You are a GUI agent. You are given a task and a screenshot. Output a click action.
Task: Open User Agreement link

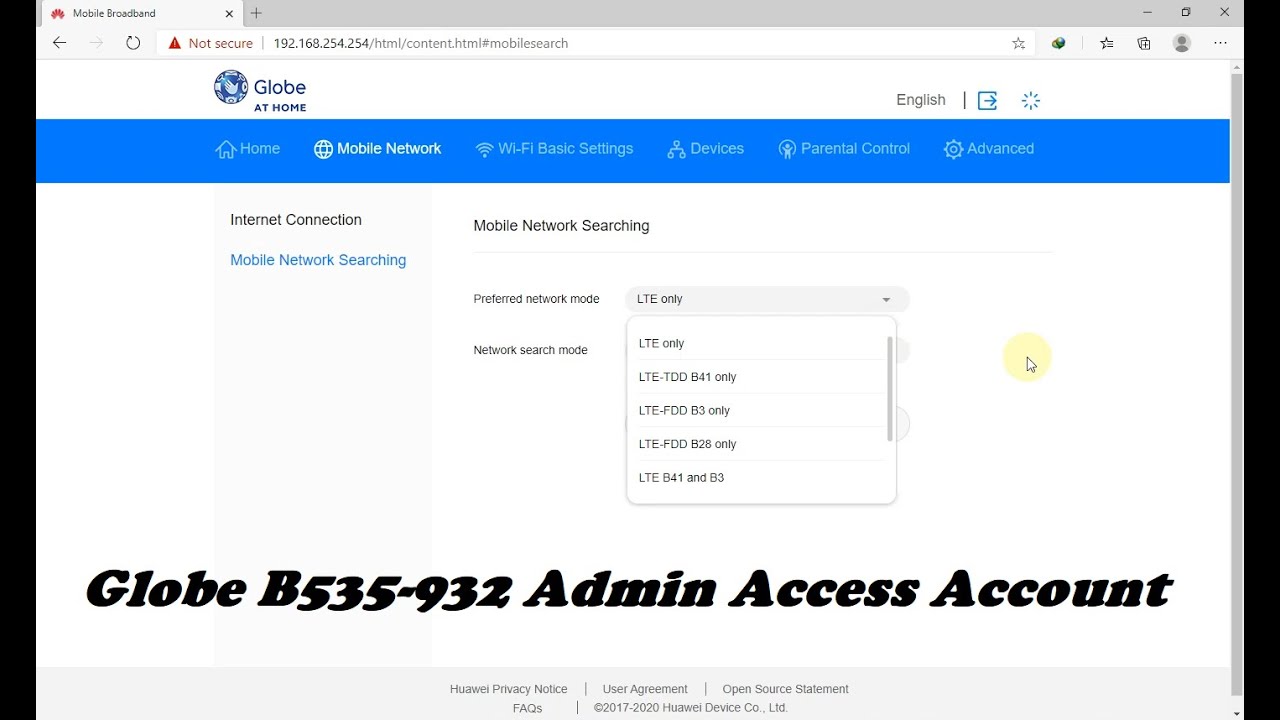point(645,689)
